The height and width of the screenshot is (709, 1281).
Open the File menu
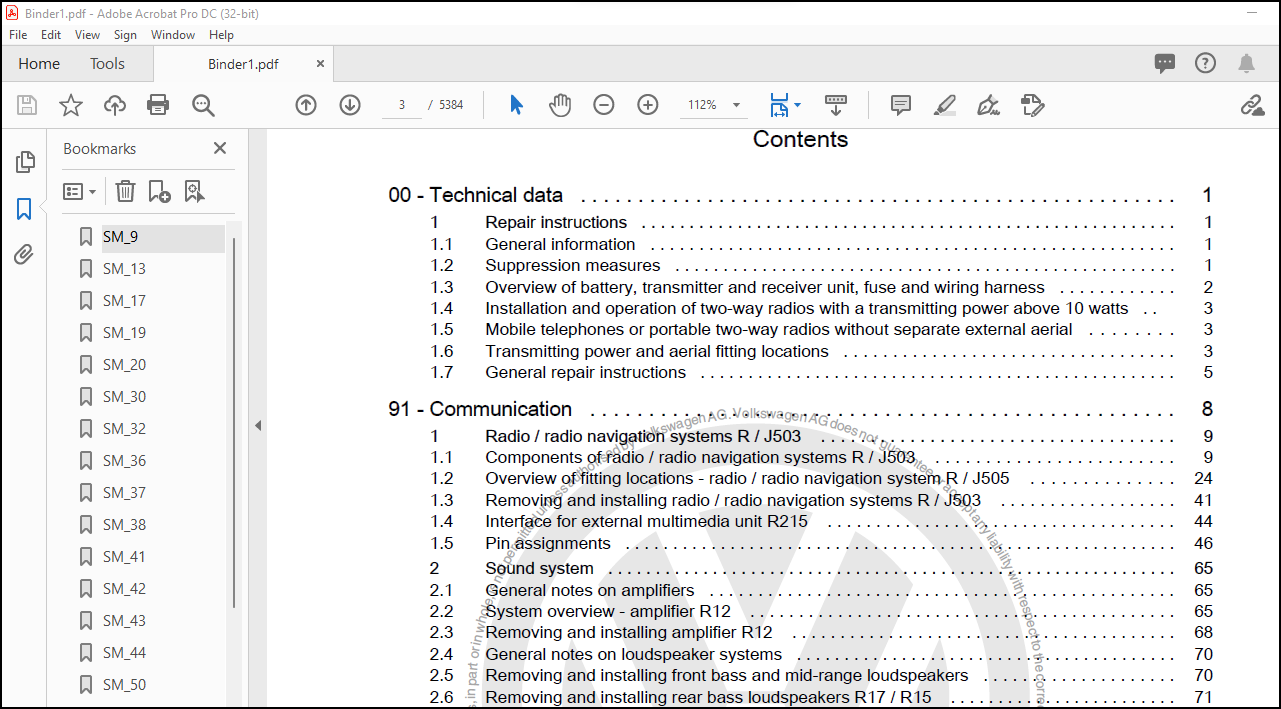[x=18, y=34]
